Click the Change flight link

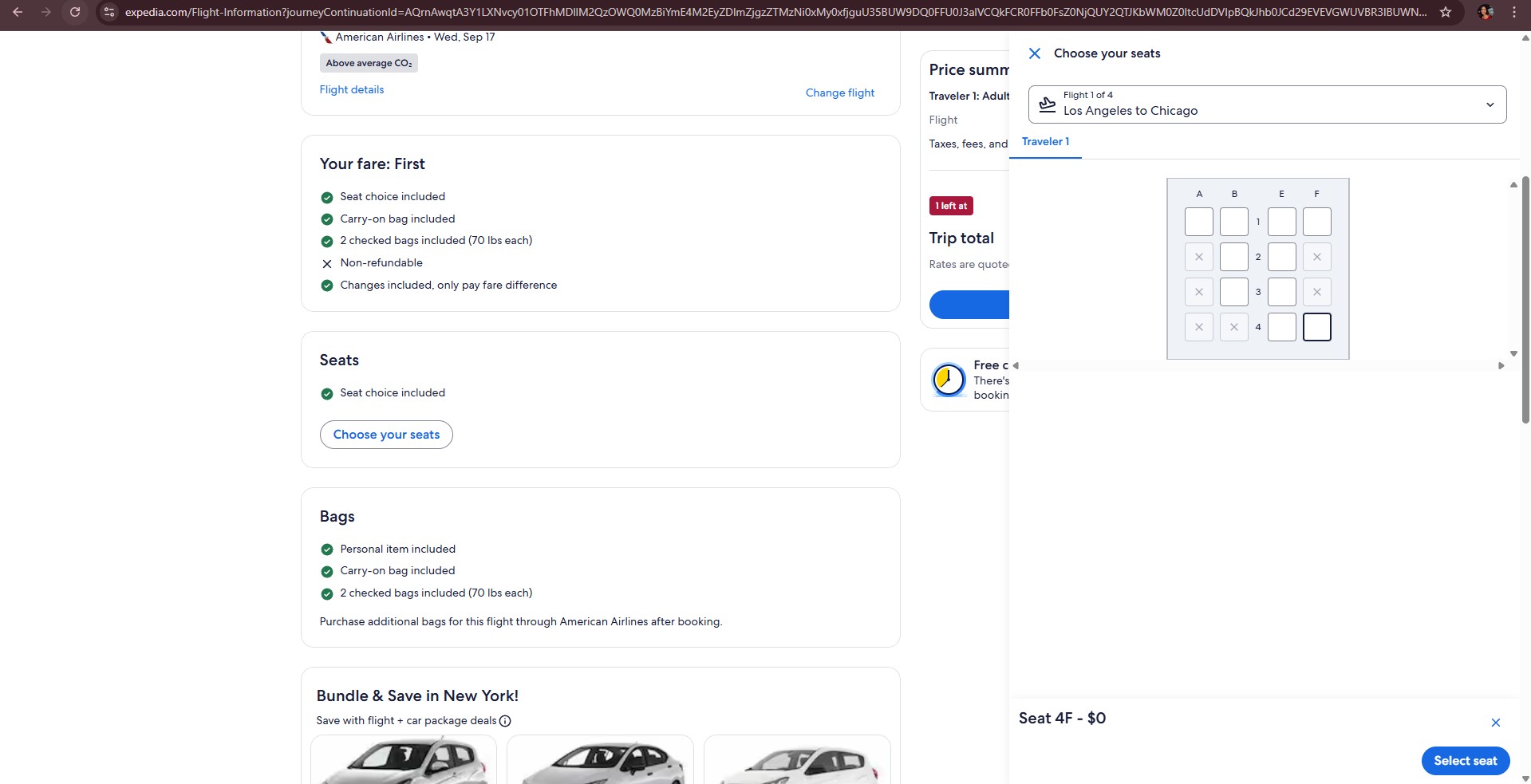[x=839, y=93]
